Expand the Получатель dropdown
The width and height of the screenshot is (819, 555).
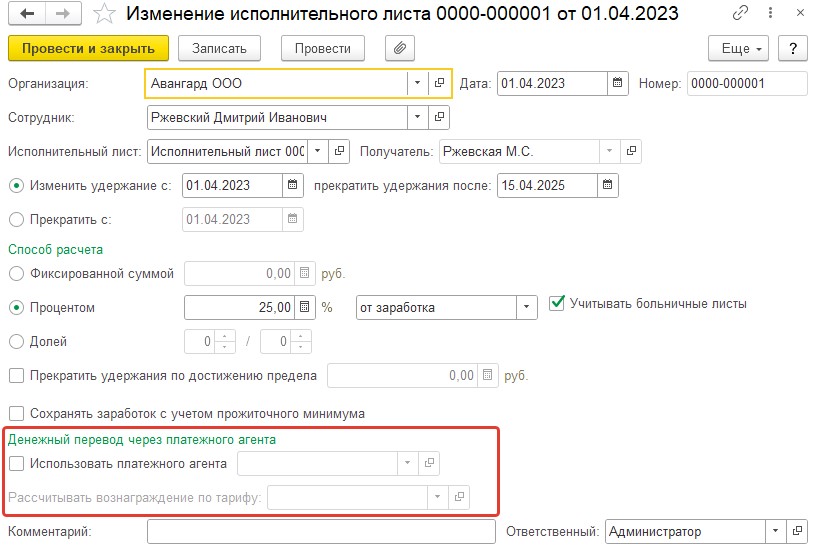click(x=609, y=151)
